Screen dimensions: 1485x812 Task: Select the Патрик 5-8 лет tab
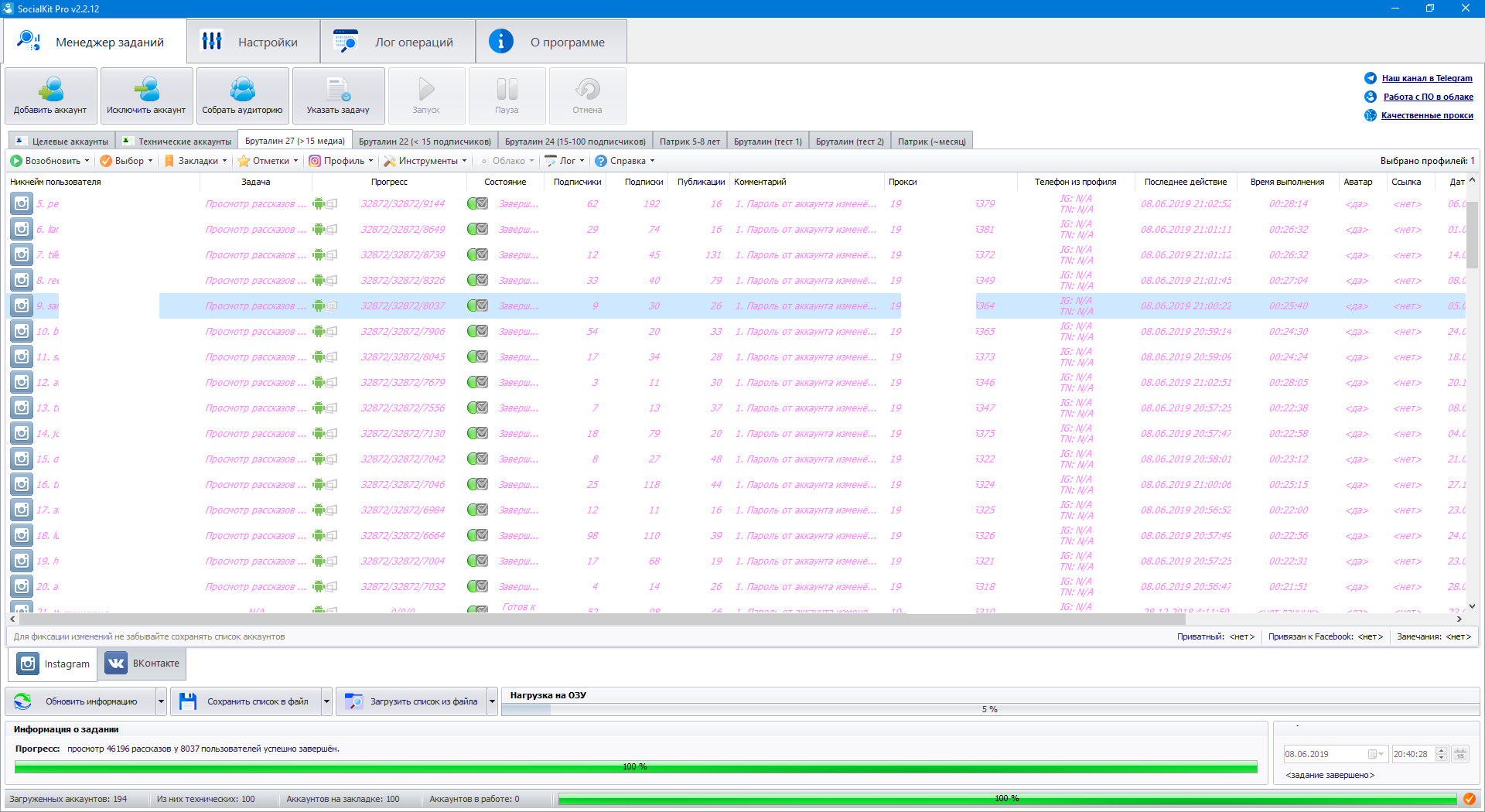pyautogui.click(x=689, y=142)
